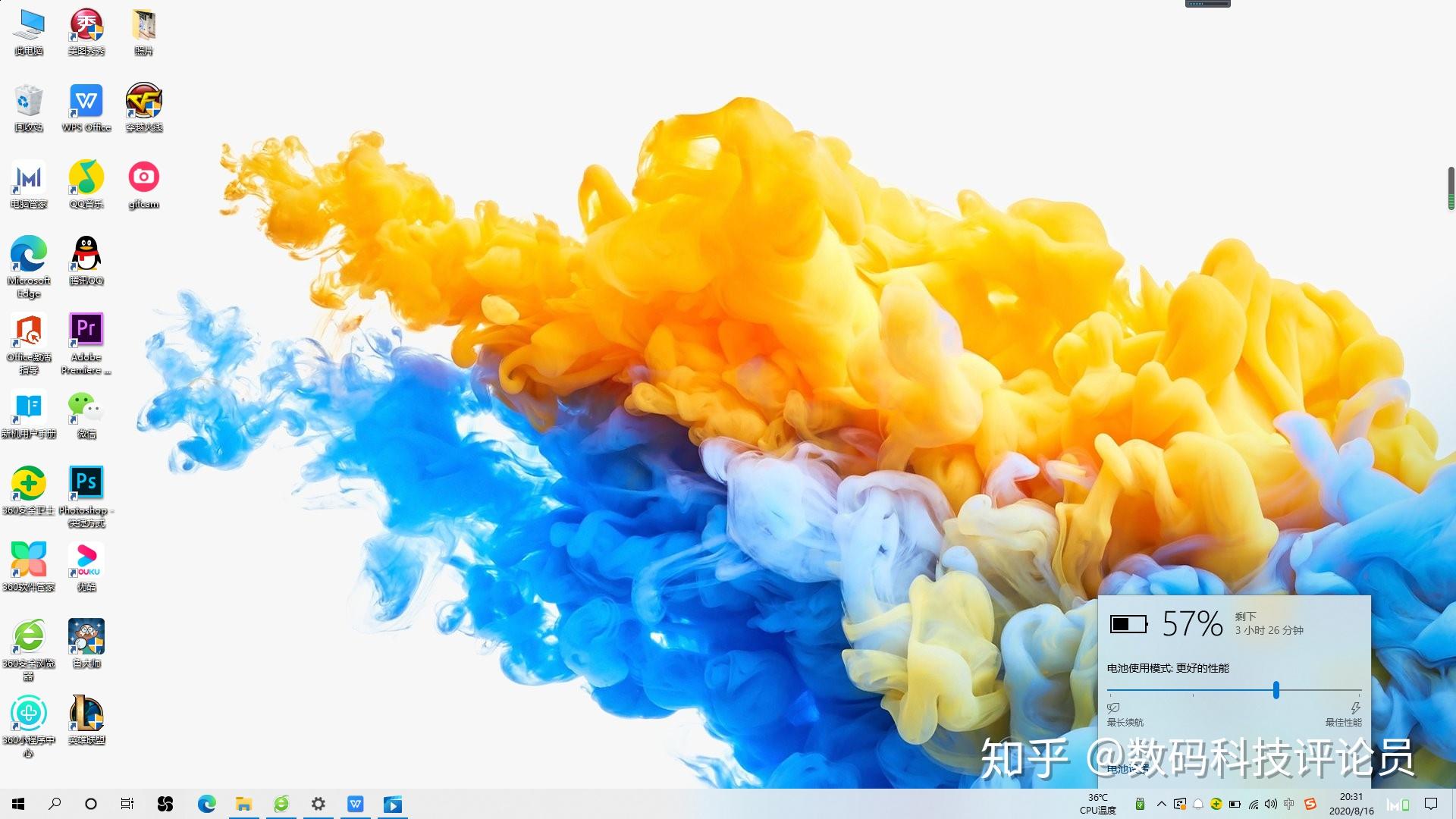Select the Adobe Premiere desktop shortcut
This screenshot has height=819, width=1456.
pyautogui.click(x=86, y=344)
